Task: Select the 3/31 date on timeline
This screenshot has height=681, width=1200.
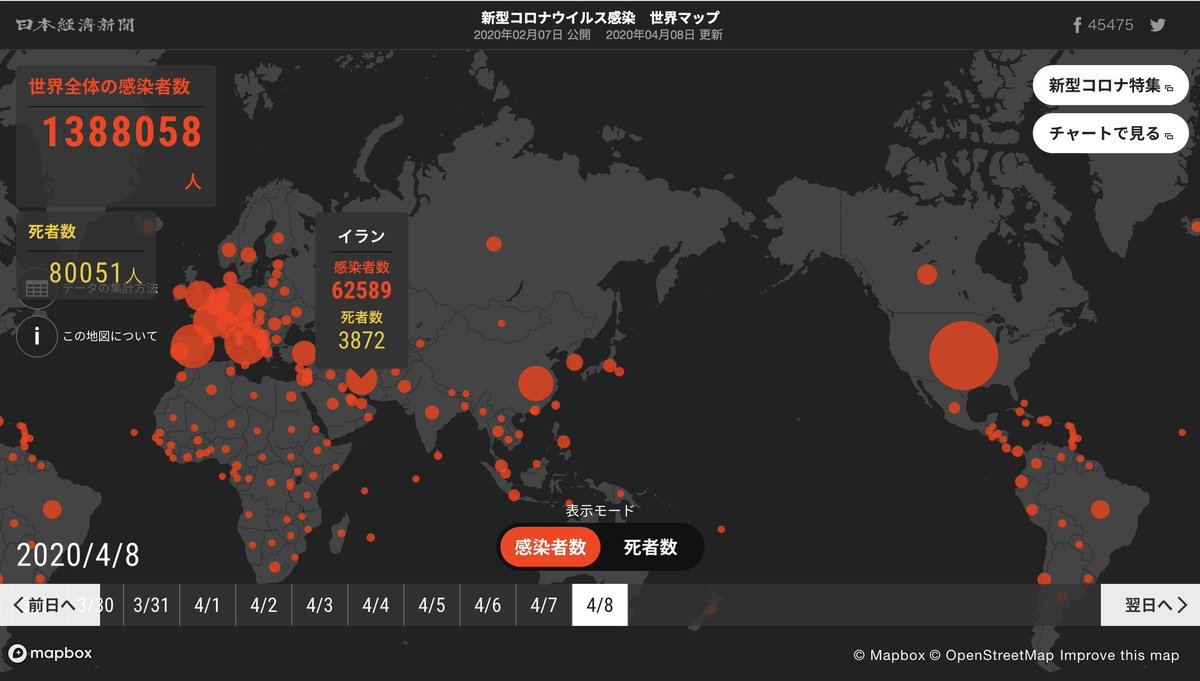Action: click(152, 605)
